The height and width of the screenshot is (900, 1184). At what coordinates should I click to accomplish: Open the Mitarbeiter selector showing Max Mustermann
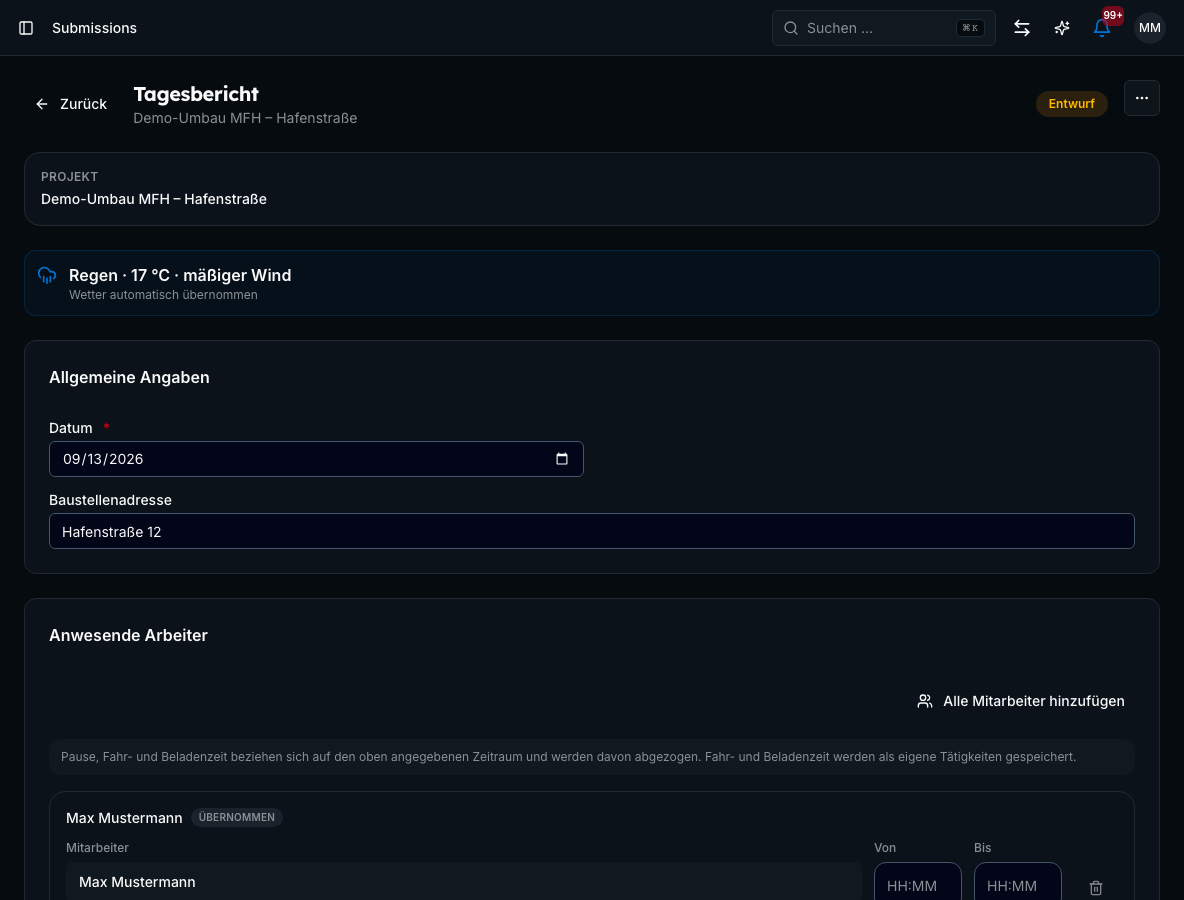(x=464, y=881)
